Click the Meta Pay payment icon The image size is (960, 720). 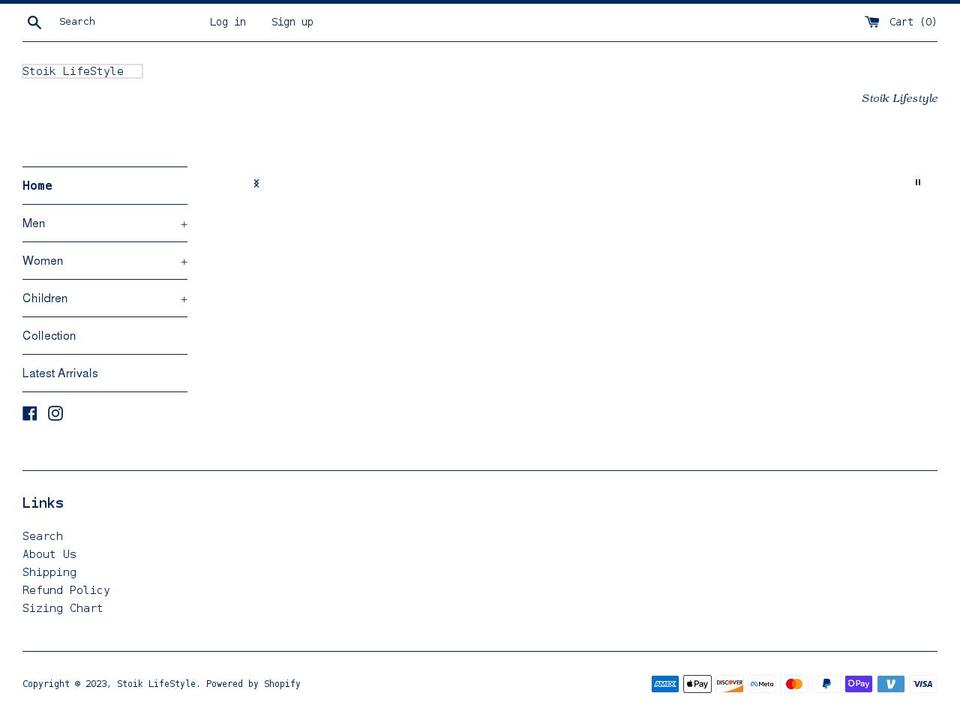762,684
